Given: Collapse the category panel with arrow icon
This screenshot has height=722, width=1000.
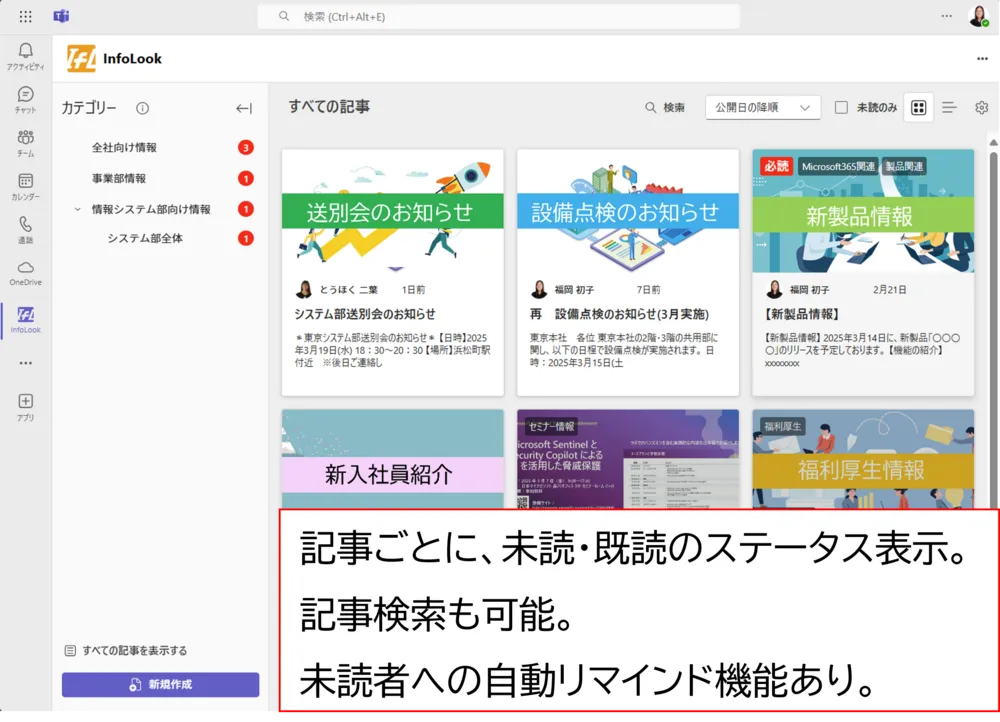Looking at the screenshot, I should 243,108.
